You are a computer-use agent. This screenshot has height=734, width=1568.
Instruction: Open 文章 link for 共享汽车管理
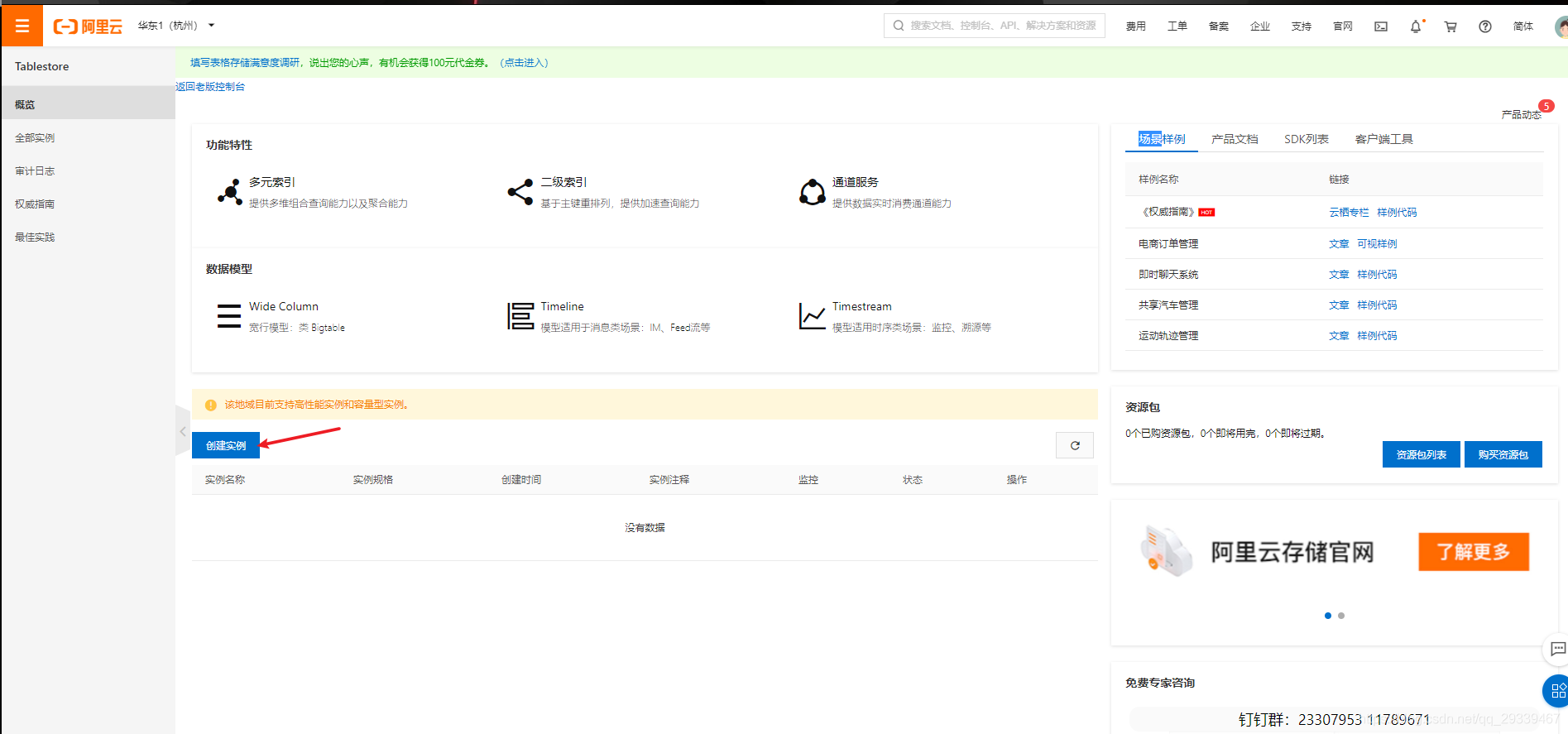[1339, 305]
